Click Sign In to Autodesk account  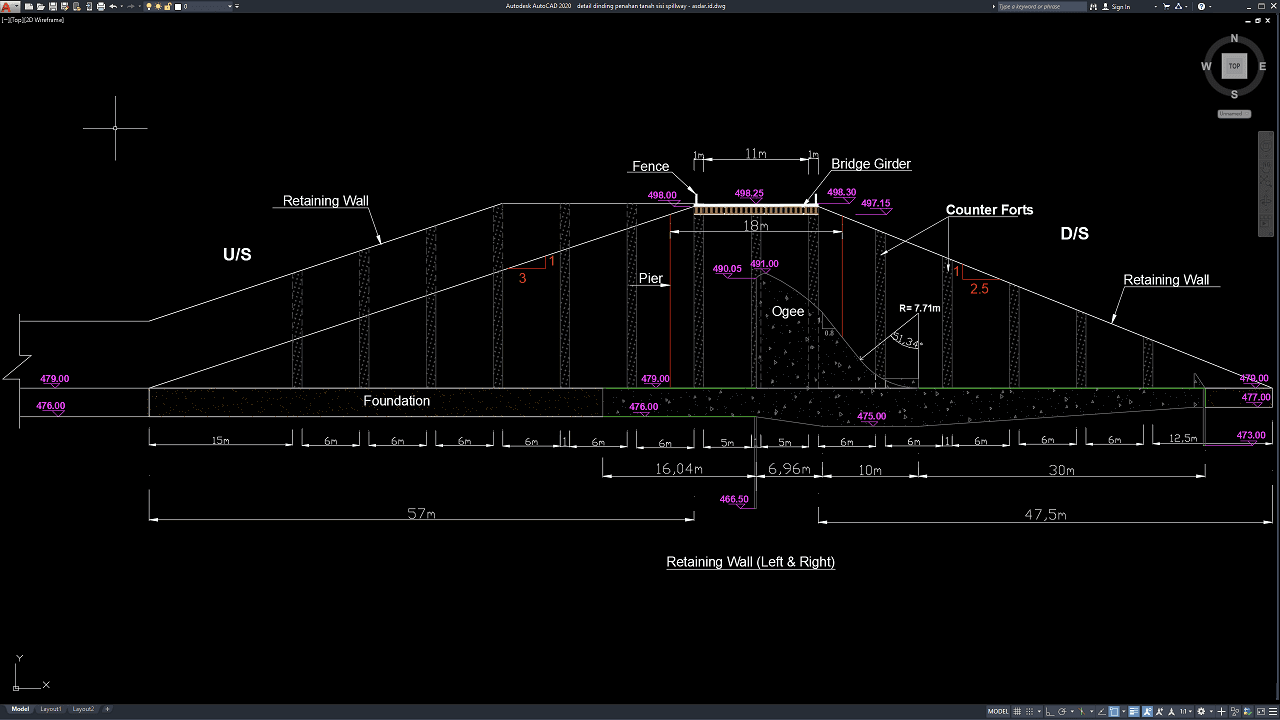(x=1121, y=7)
